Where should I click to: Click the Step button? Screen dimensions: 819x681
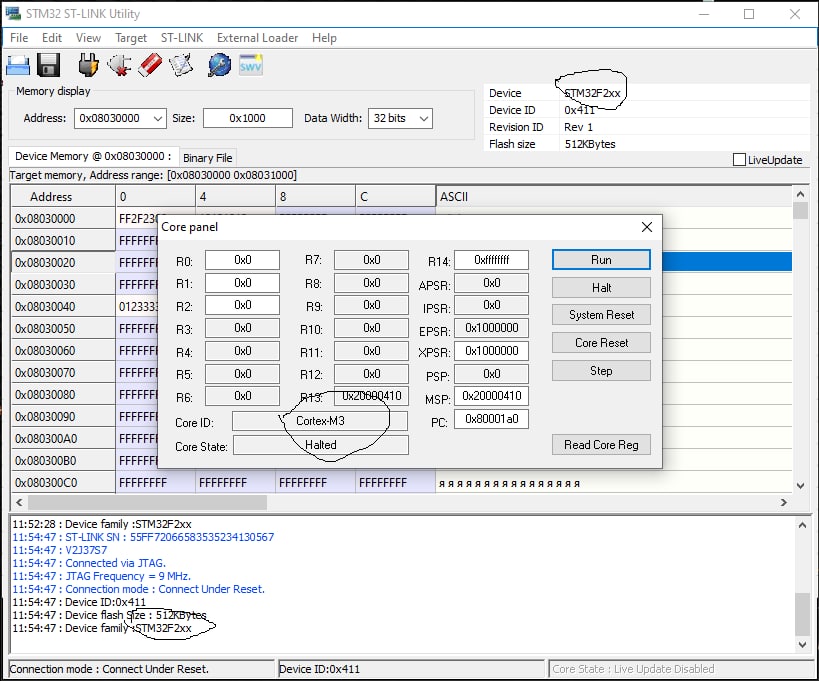coord(601,371)
